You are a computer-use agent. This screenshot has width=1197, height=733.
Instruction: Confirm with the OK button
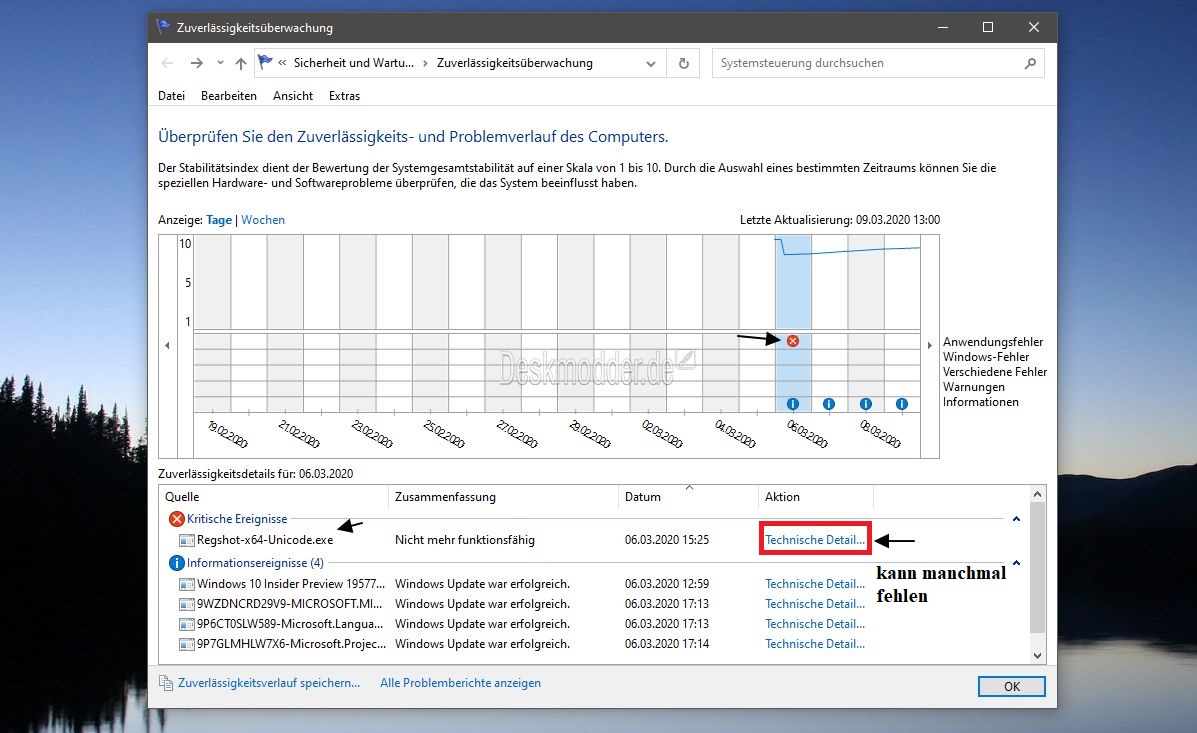[x=1011, y=686]
